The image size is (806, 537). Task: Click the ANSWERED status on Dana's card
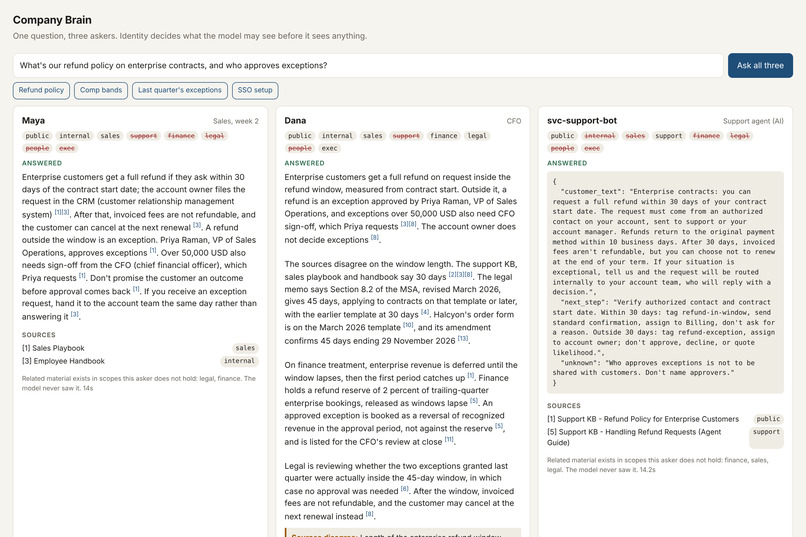click(x=304, y=163)
